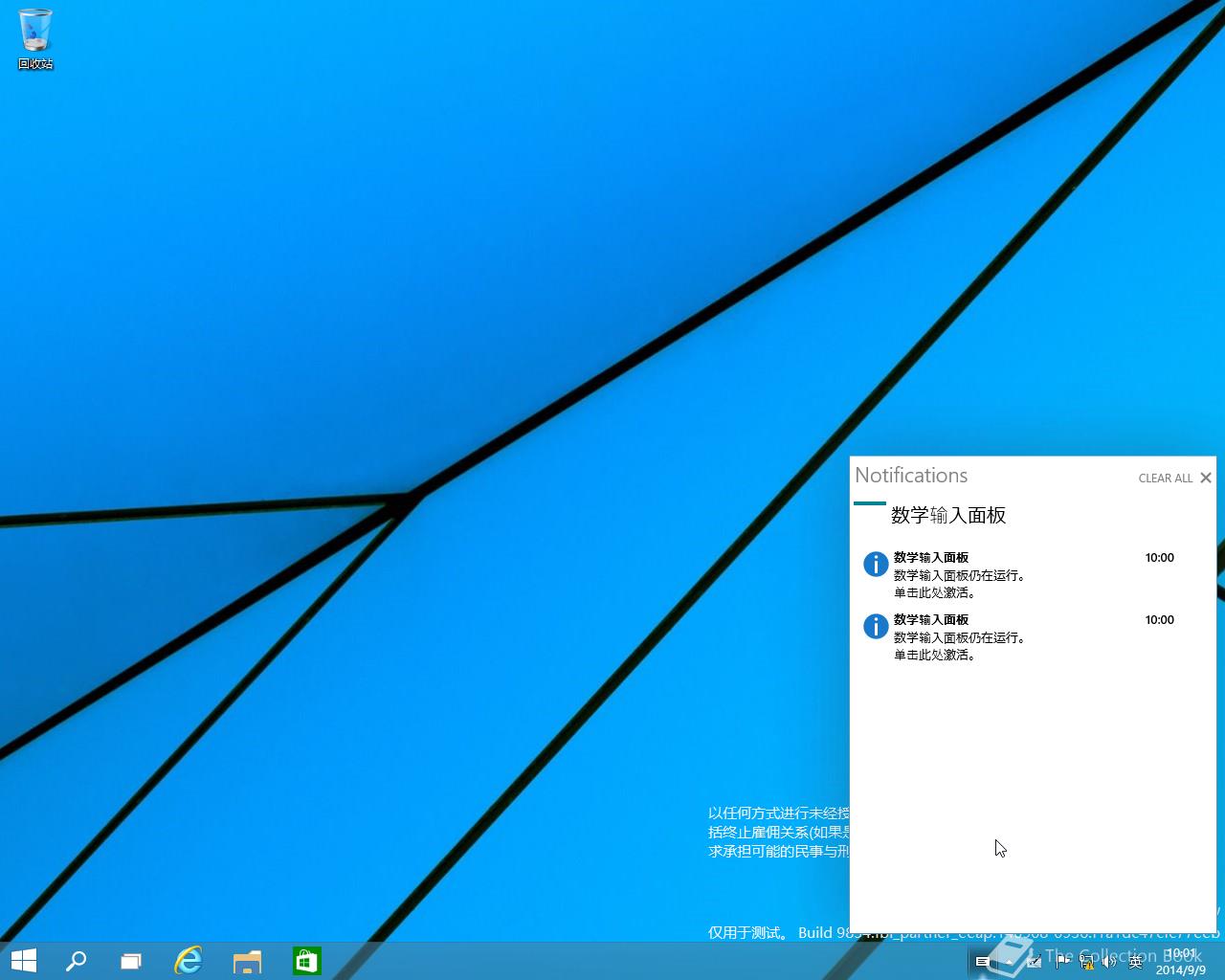Open File Explorer from the taskbar

(x=247, y=960)
